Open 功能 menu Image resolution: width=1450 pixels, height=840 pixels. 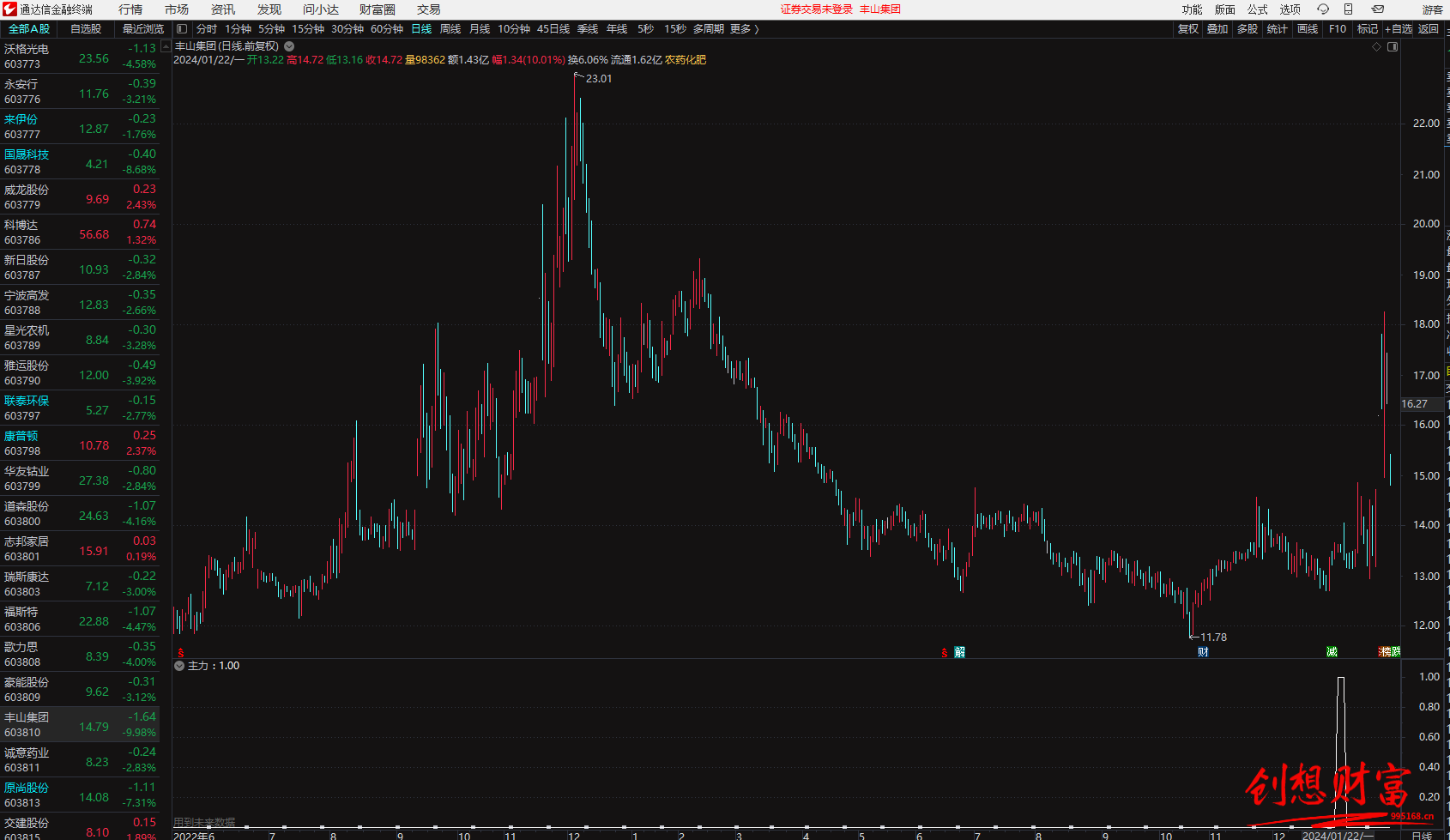[1192, 9]
